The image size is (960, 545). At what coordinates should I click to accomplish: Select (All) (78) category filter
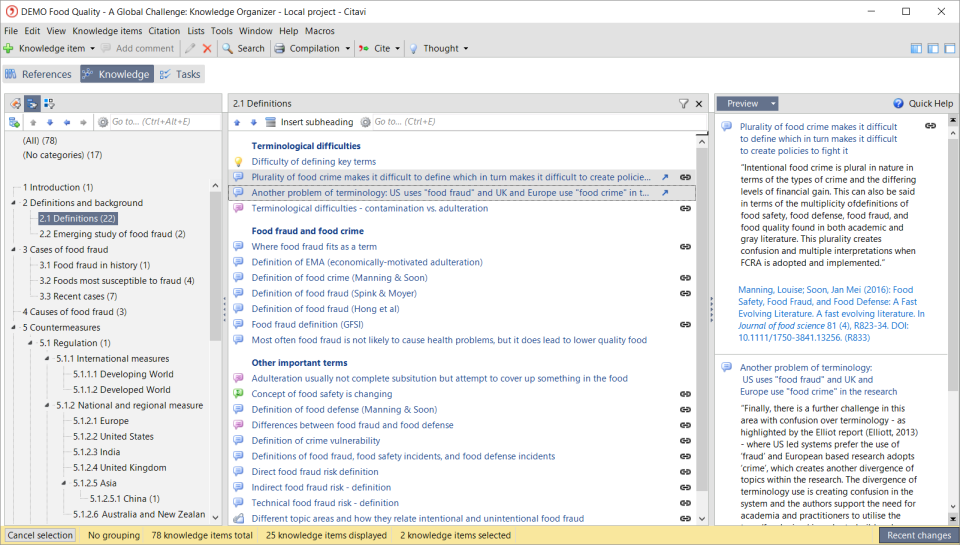pyautogui.click(x=40, y=140)
